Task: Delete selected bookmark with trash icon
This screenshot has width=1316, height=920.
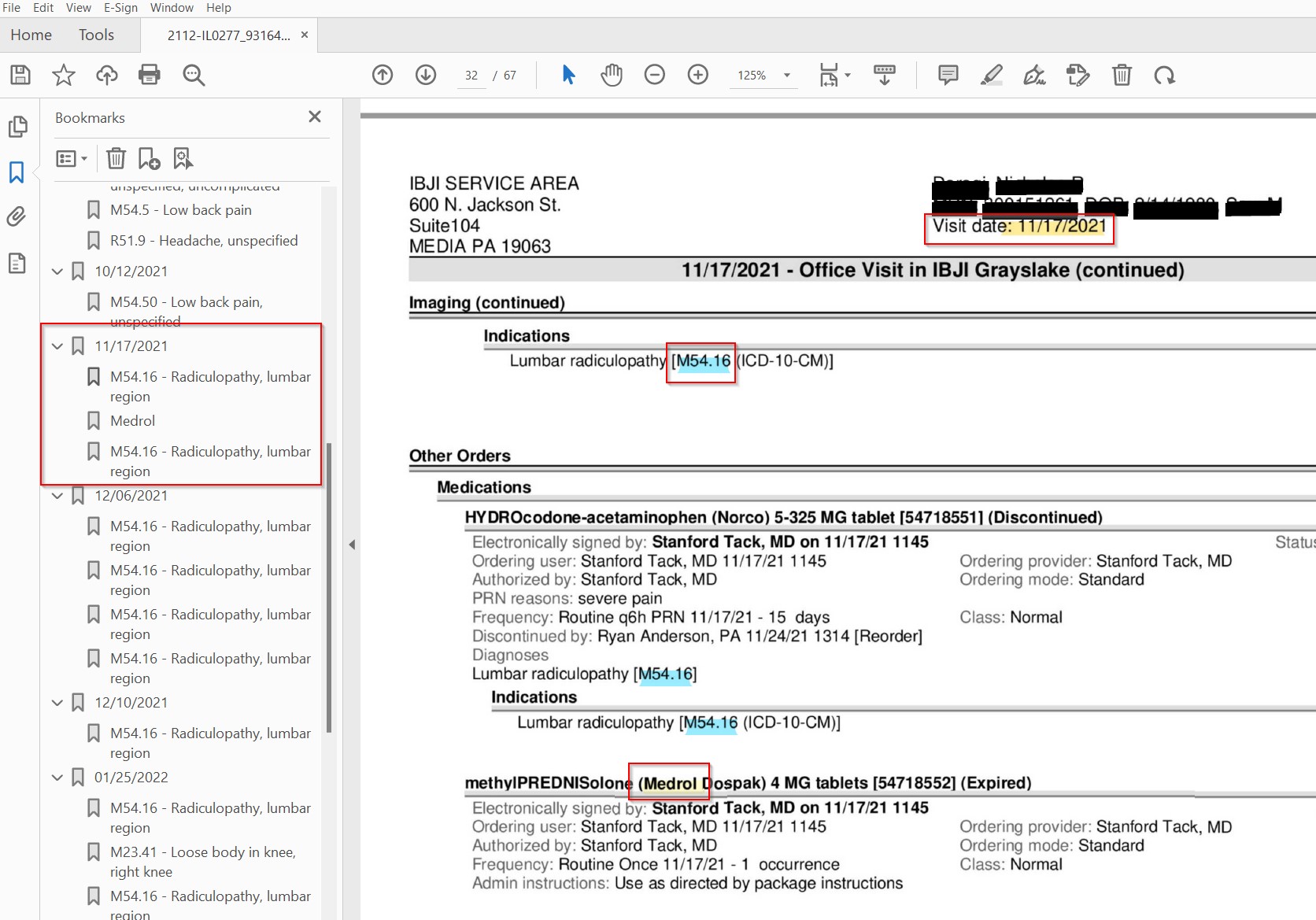Action: 116,159
